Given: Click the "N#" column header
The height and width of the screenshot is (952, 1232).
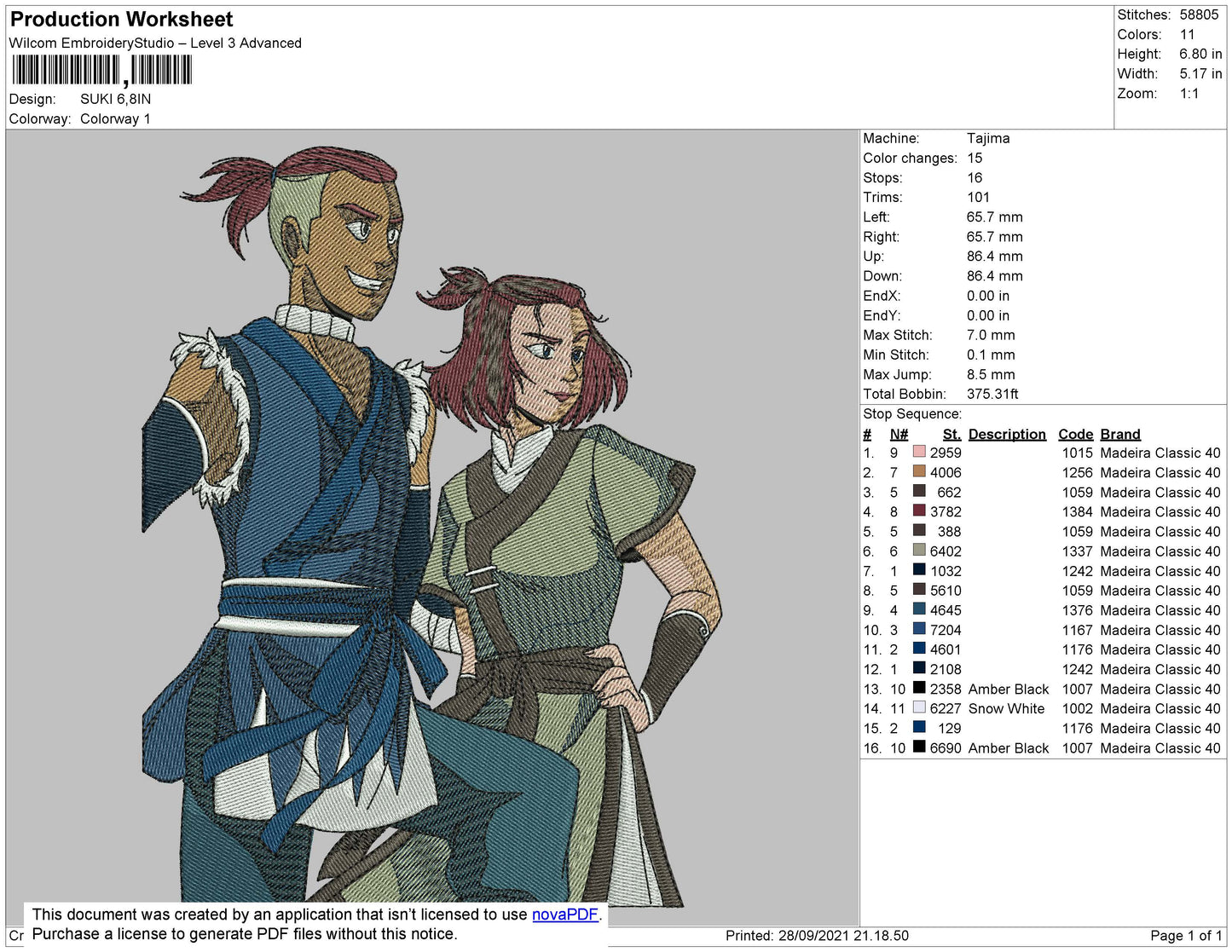Looking at the screenshot, I should coord(899,434).
